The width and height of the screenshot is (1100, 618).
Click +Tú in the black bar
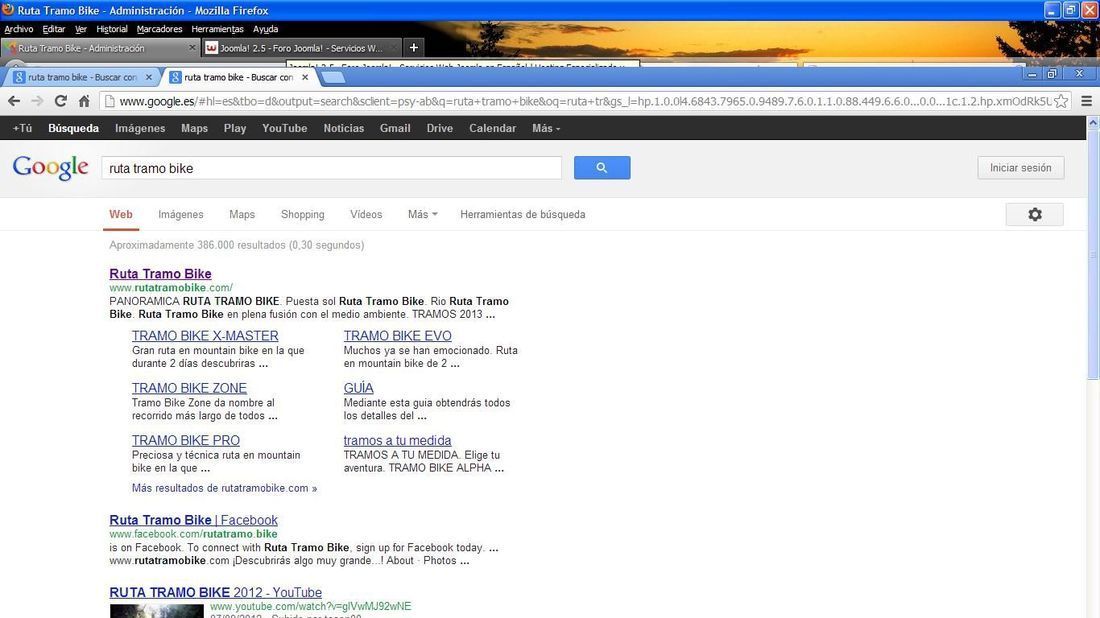pyautogui.click(x=22, y=128)
